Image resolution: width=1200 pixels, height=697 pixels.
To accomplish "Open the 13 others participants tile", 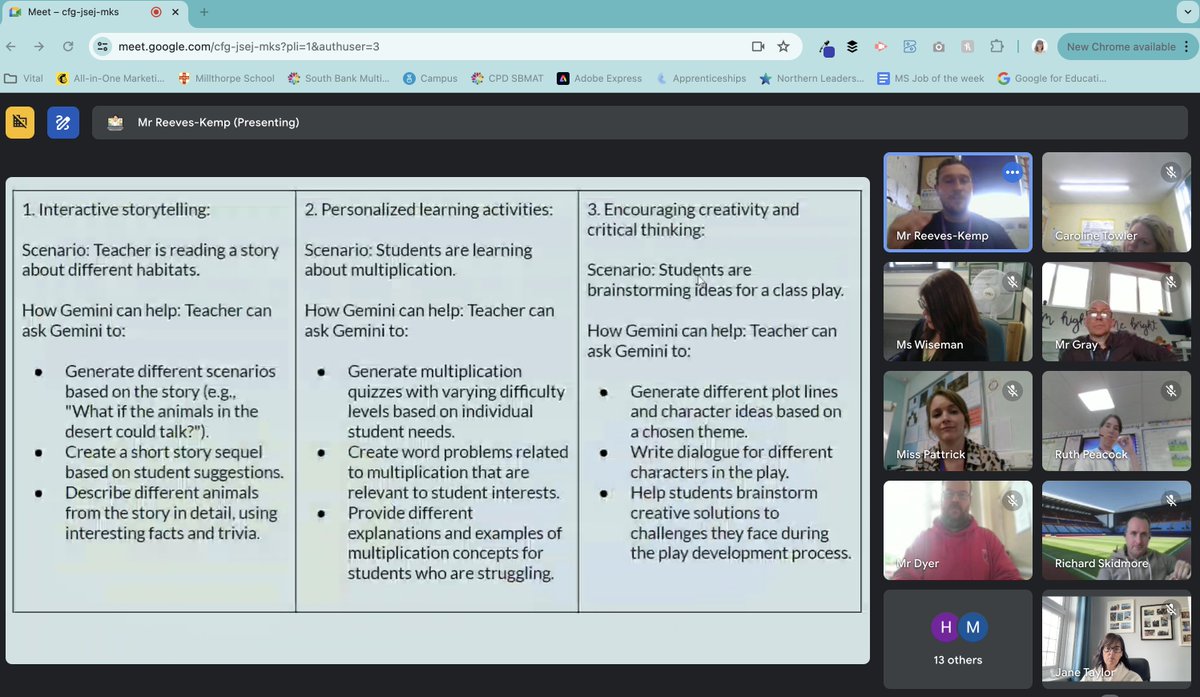I will (x=958, y=639).
